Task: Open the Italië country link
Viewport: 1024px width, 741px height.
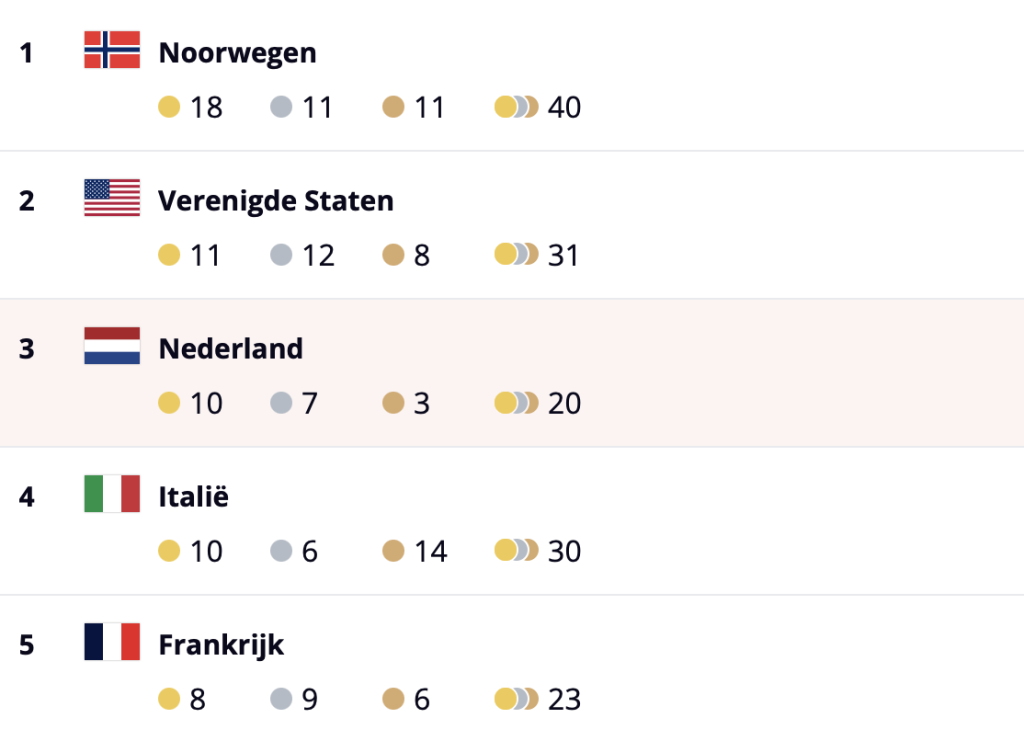Action: 193,497
